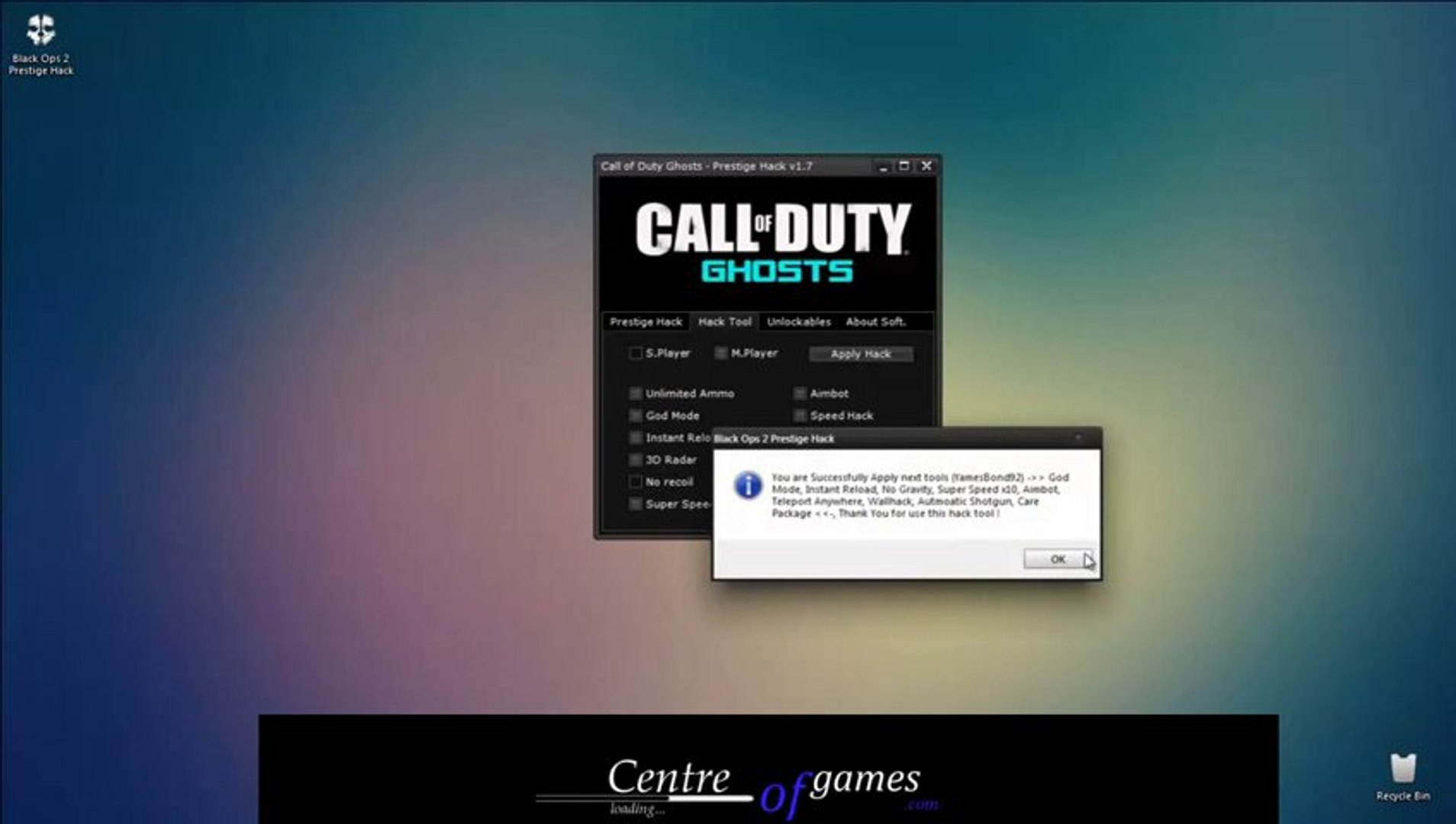Minimize the Prestige Hack v1.7 window
1456x824 pixels.
tap(882, 166)
